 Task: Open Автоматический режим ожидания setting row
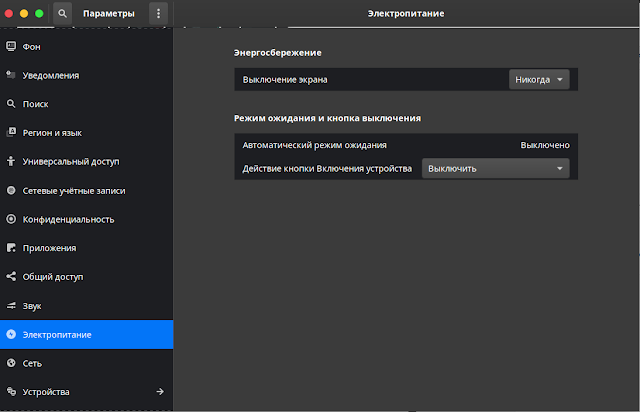[406, 145]
